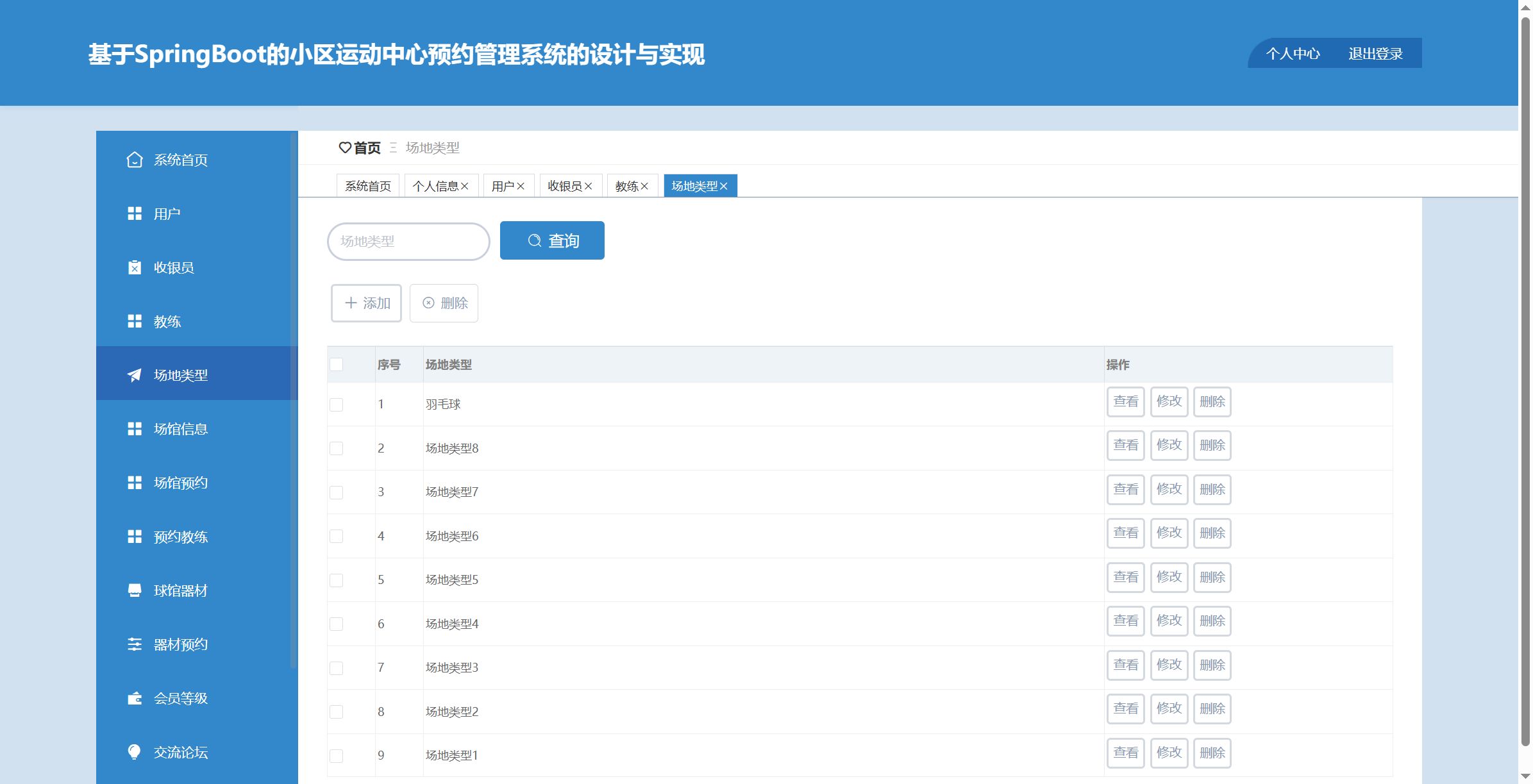This screenshot has width=1533, height=784.
Task: Close the 个人信息 tab with its X
Action: (465, 186)
